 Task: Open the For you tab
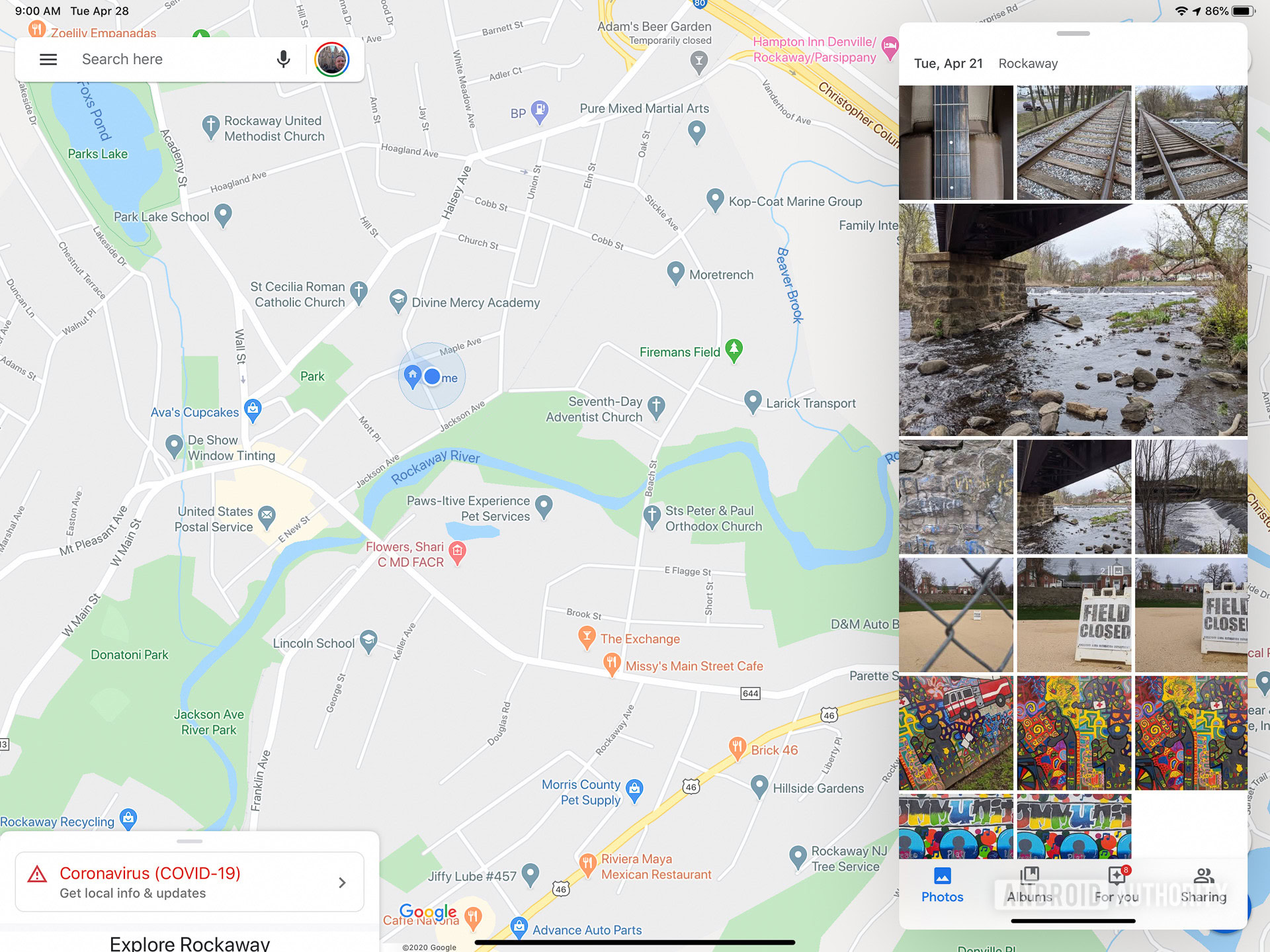[1117, 885]
